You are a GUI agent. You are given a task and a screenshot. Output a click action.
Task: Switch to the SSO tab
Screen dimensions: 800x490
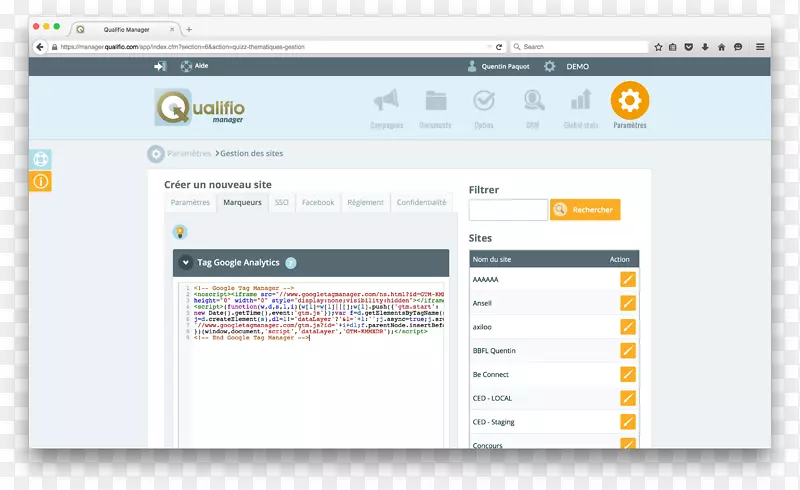(x=282, y=203)
